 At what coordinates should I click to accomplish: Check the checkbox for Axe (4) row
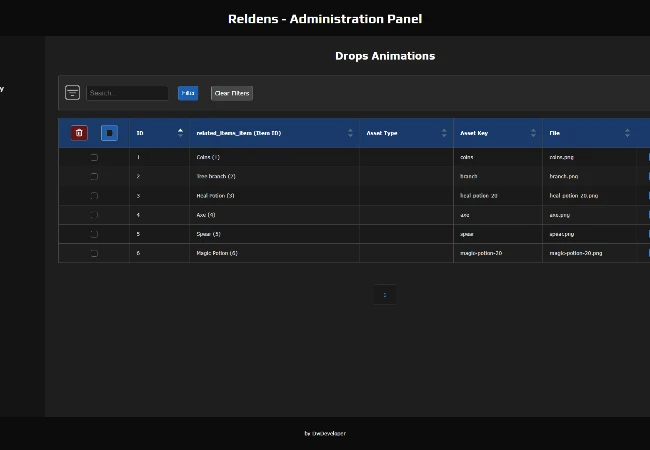click(94, 215)
